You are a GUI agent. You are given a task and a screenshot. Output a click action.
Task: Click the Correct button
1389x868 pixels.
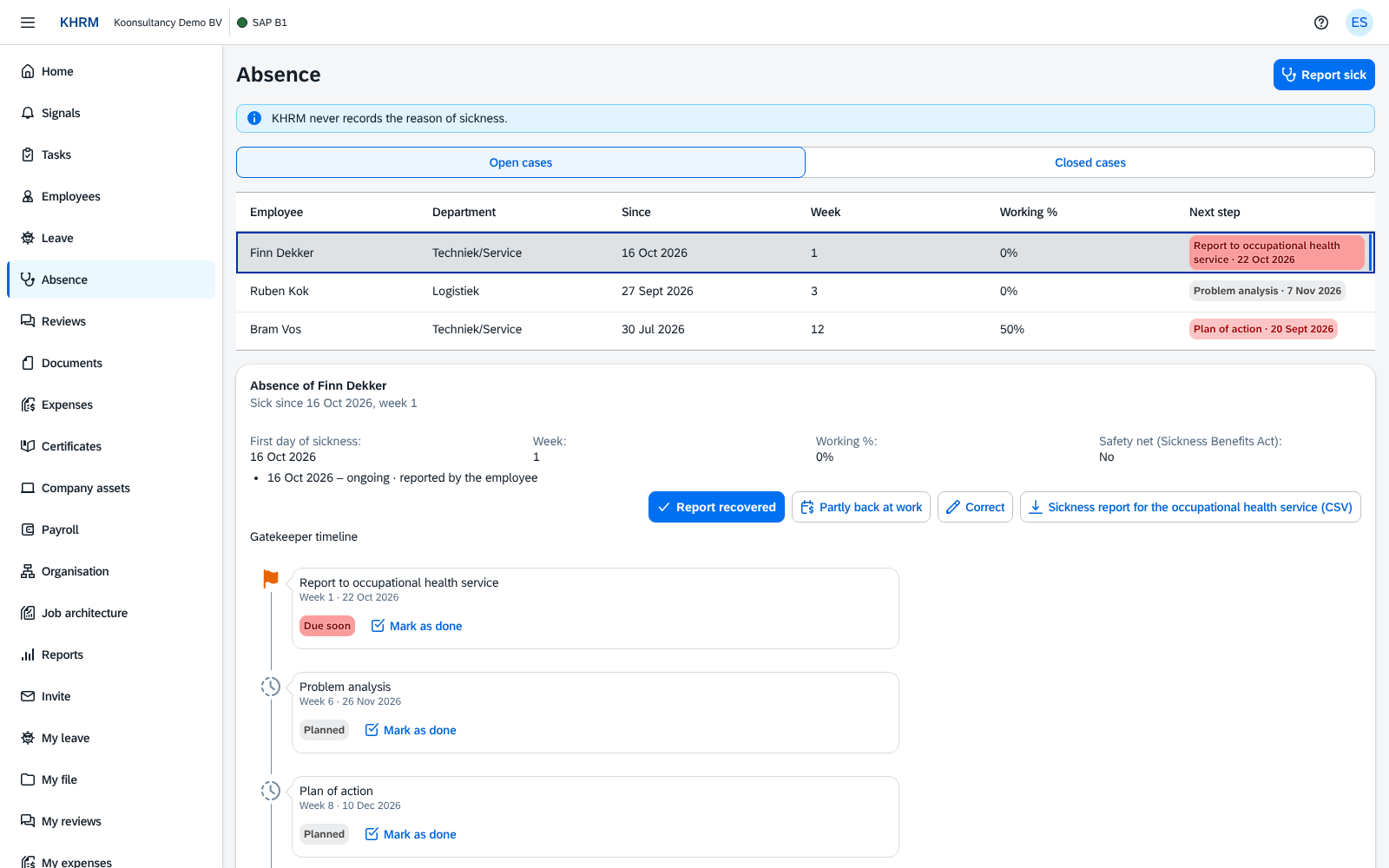click(x=975, y=507)
